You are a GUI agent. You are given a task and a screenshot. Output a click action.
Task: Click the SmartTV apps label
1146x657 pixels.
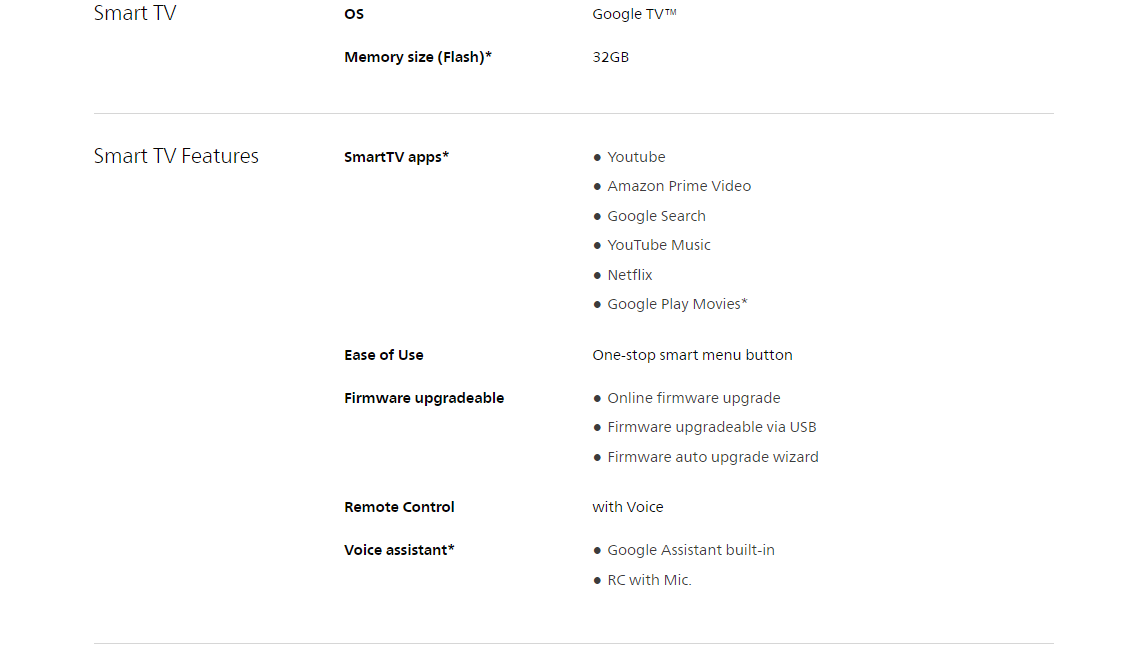396,157
